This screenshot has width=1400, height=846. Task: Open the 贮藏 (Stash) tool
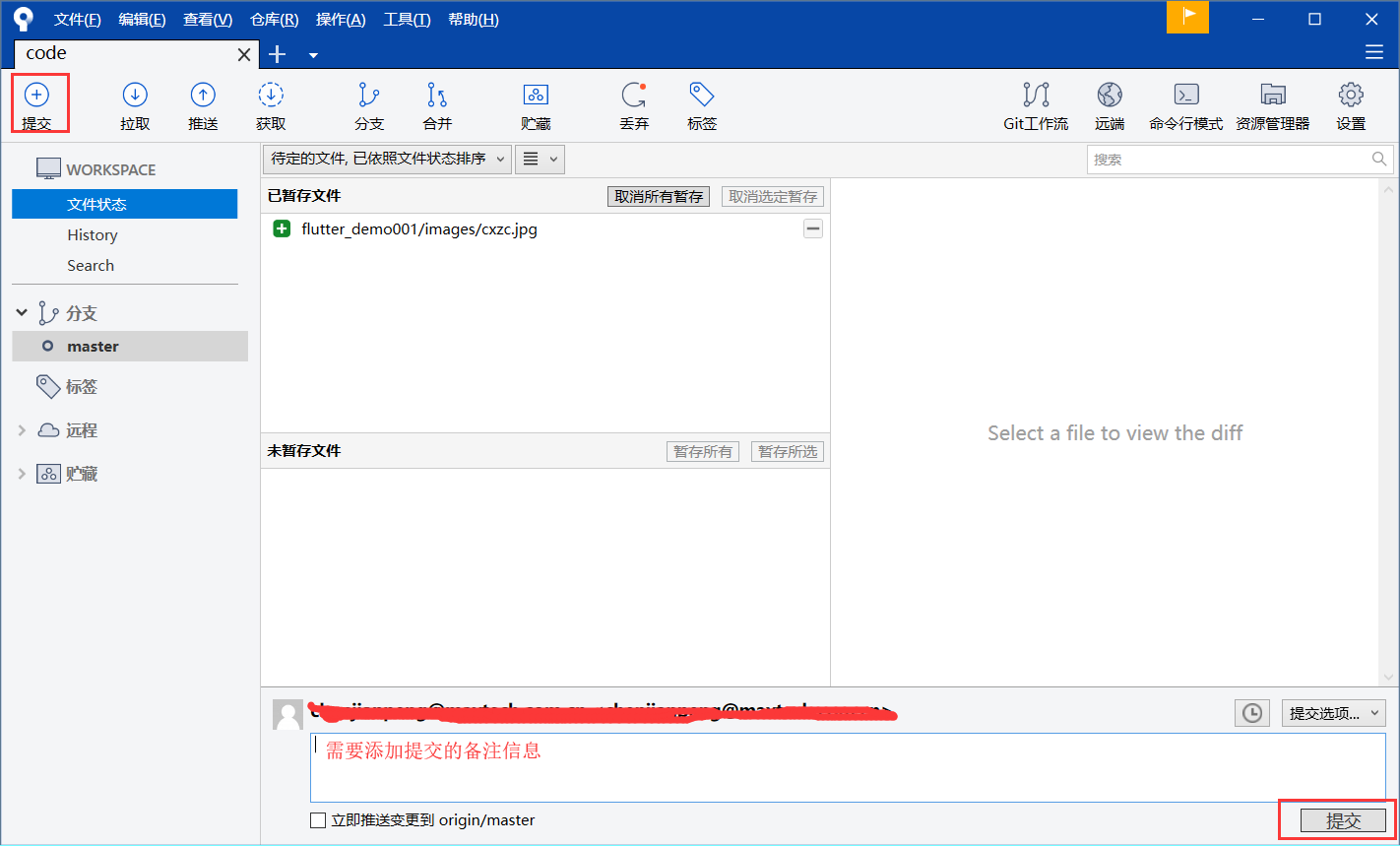click(x=535, y=103)
